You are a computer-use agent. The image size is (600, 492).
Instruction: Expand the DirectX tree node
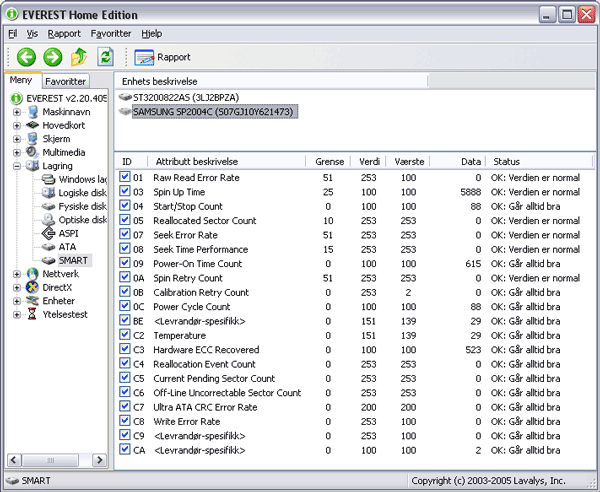click(16, 288)
